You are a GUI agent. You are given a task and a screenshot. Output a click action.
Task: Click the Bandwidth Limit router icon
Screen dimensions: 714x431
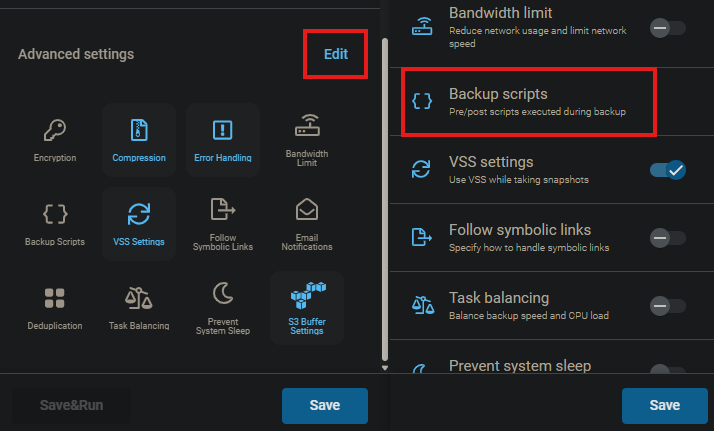(307, 126)
